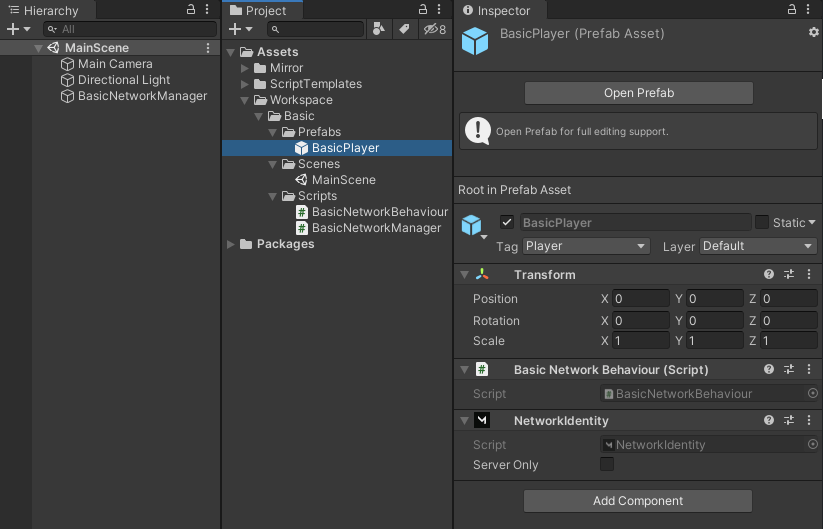Collapse the Transform component

coord(465,274)
